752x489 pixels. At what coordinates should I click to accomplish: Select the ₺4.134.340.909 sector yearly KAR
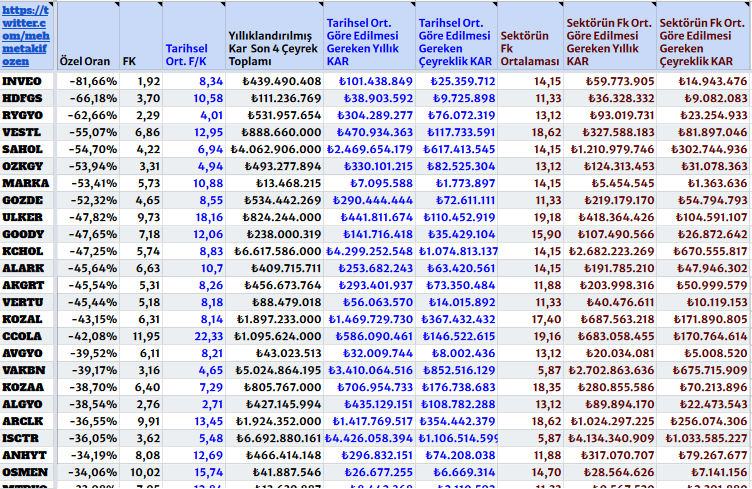tap(611, 439)
